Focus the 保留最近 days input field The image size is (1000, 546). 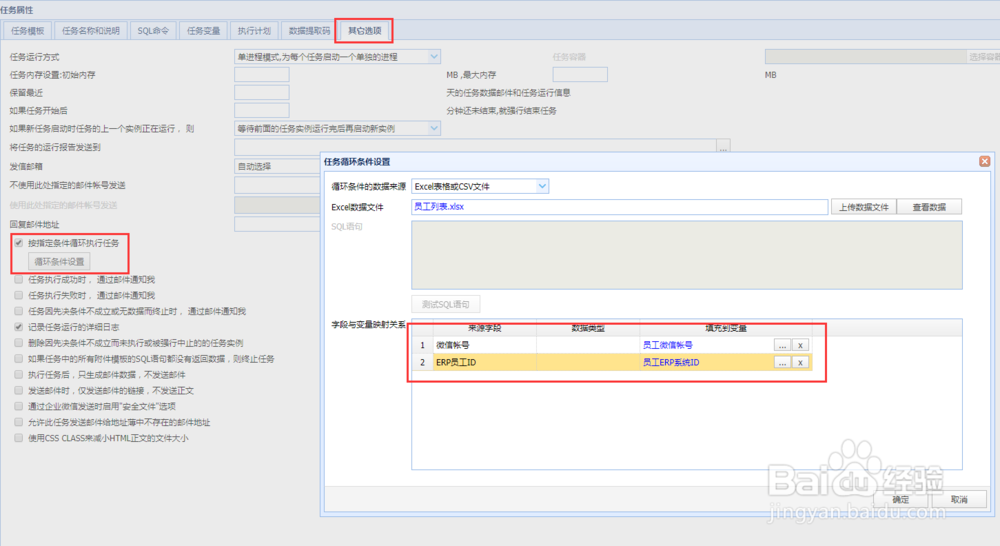pos(262,92)
